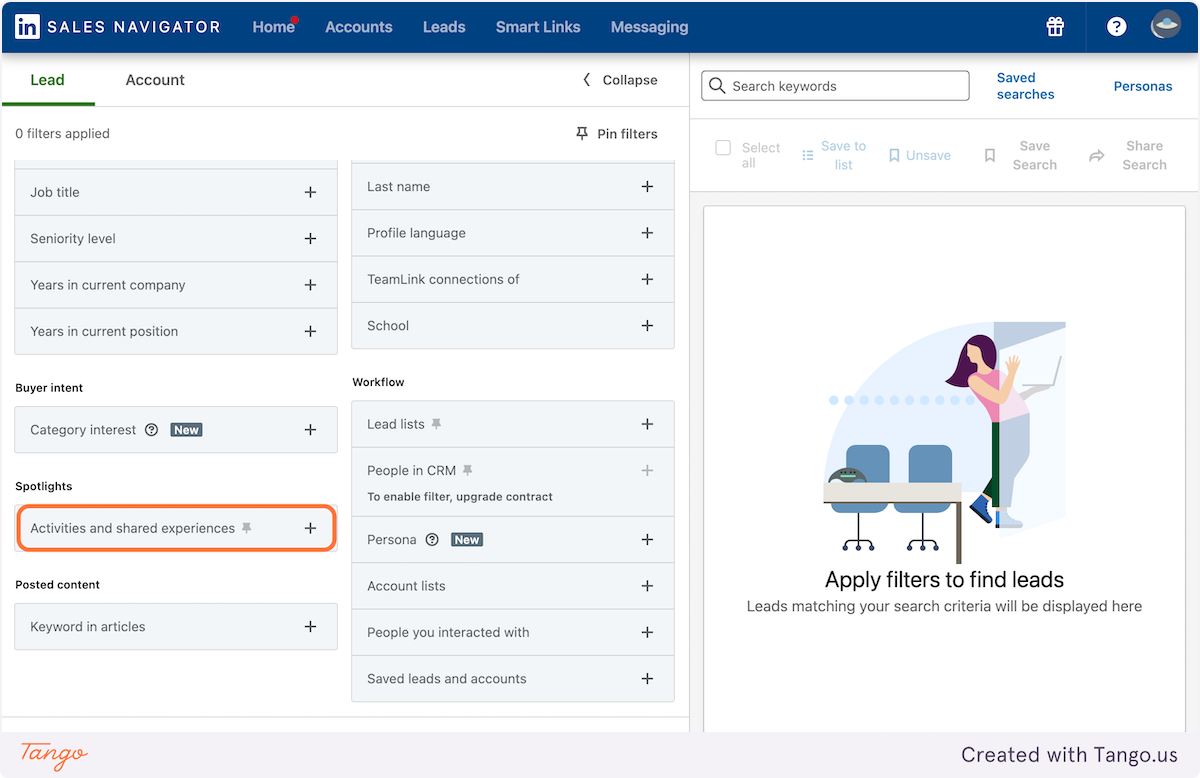Expand the Years in current company filter
The width and height of the screenshot is (1200, 778).
pyautogui.click(x=310, y=285)
